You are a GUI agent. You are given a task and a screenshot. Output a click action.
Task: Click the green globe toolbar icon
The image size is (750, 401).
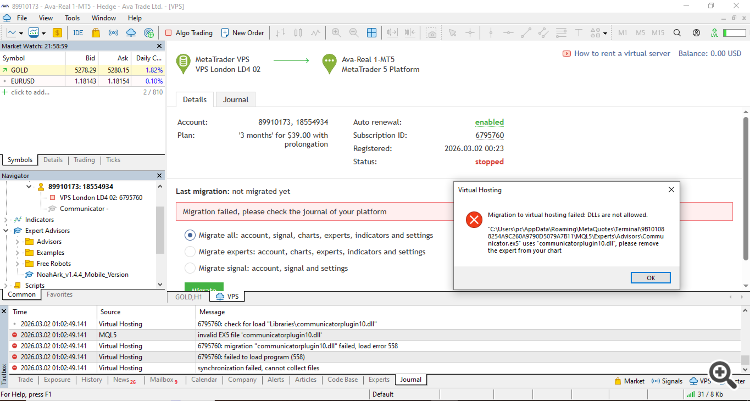(x=149, y=33)
